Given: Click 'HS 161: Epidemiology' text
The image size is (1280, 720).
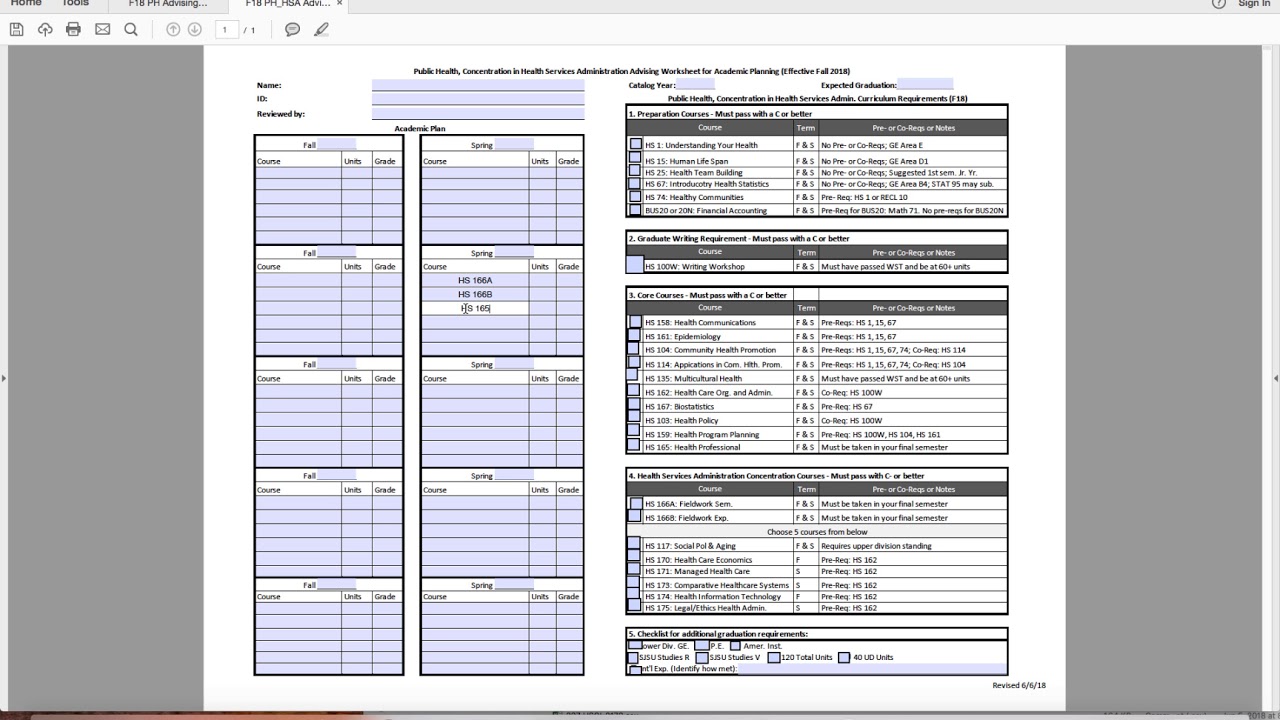Looking at the screenshot, I should click(683, 337).
